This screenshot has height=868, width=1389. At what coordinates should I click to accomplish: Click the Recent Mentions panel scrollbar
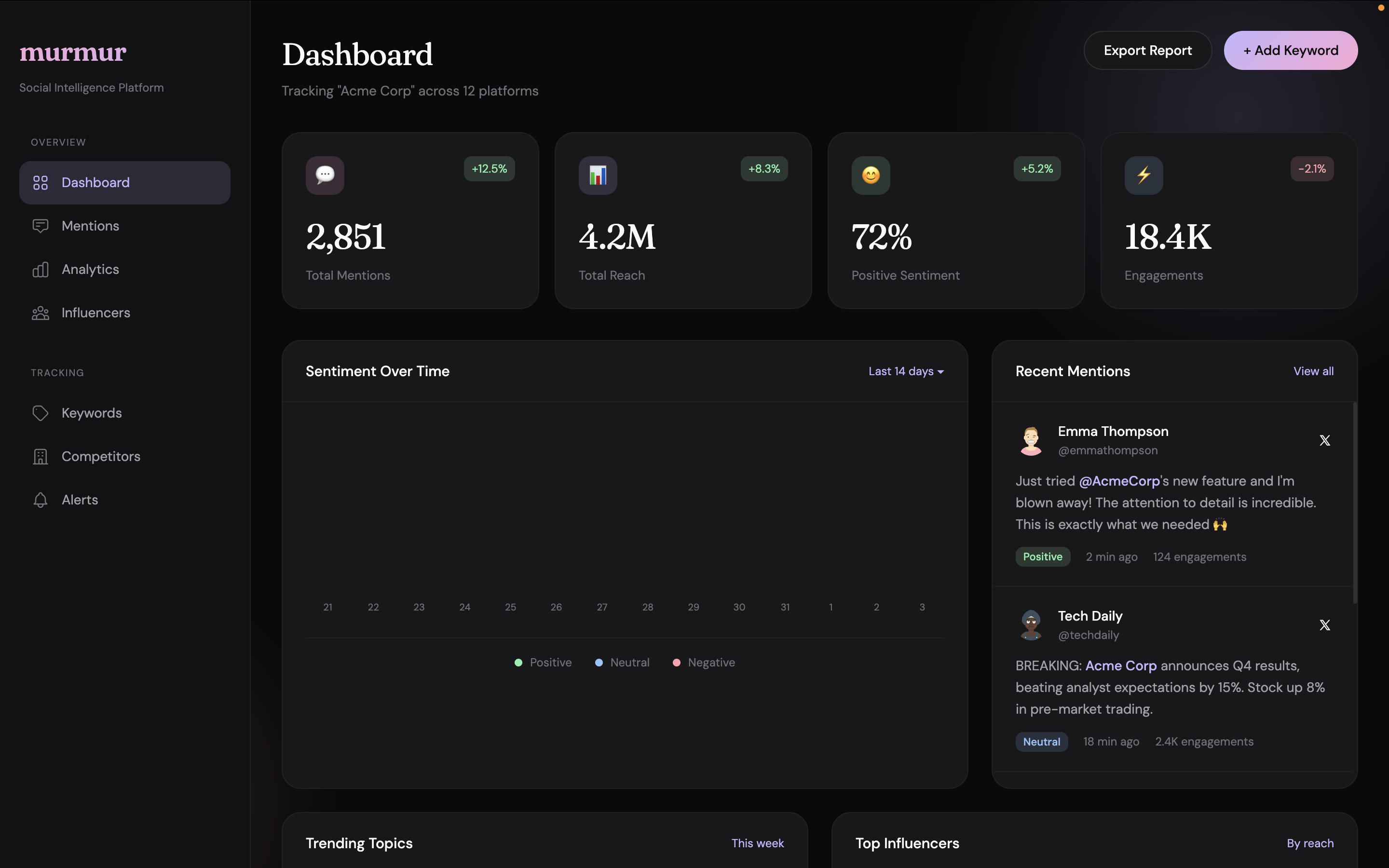(1355, 503)
